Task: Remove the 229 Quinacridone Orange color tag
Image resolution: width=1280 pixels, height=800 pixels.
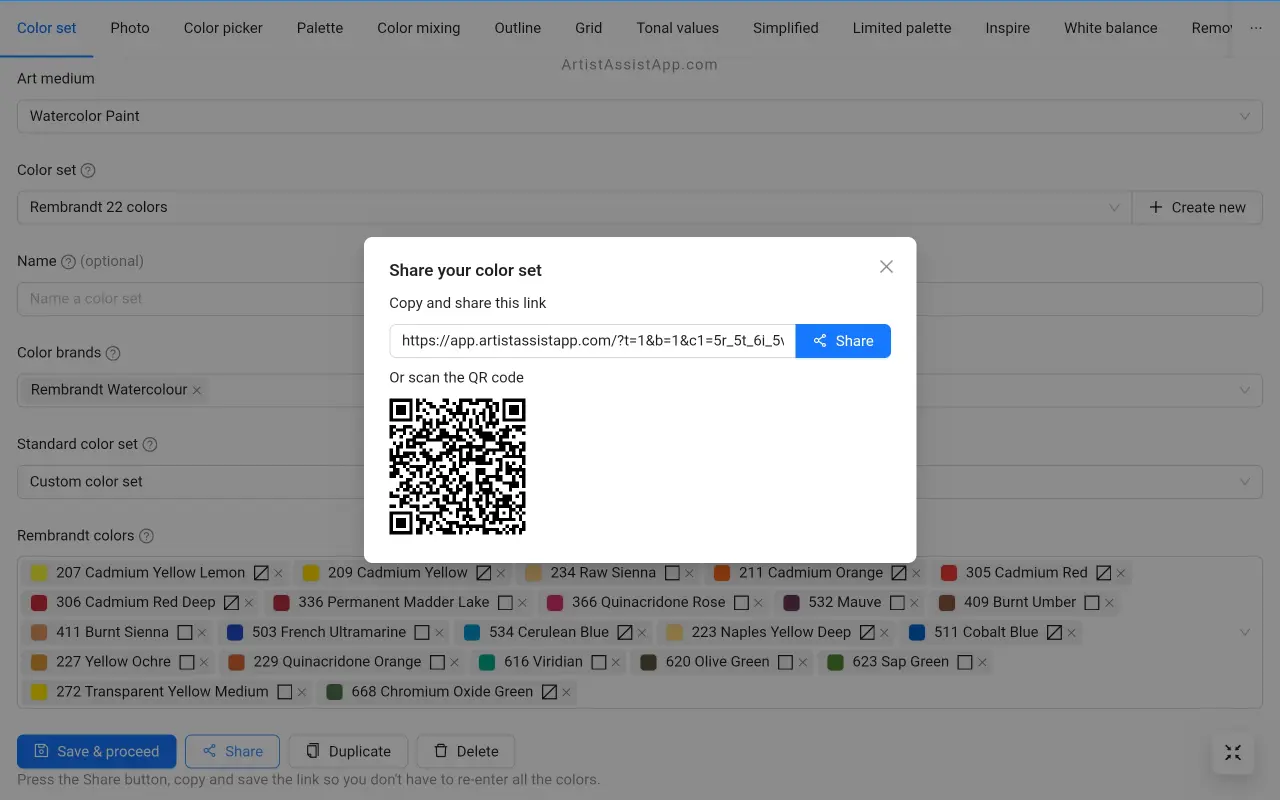Action: [454, 662]
